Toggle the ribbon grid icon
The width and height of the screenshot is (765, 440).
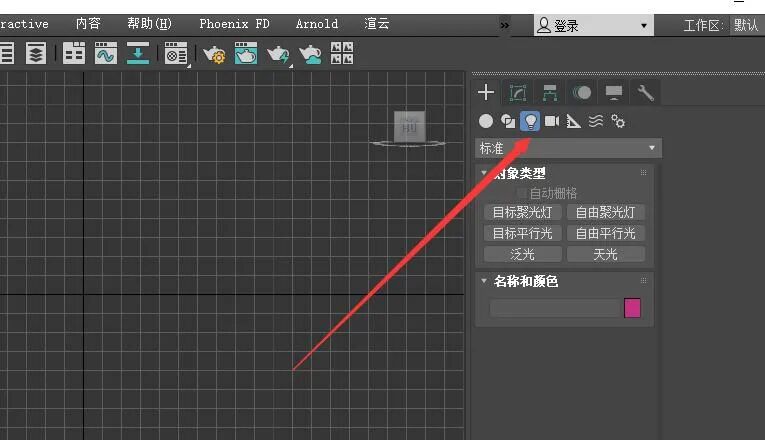point(74,53)
